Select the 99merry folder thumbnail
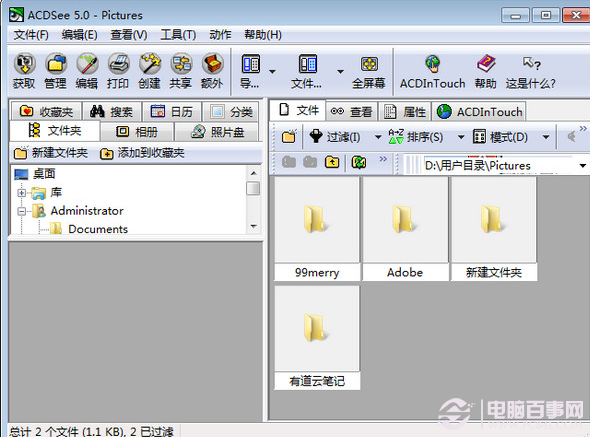 point(317,229)
